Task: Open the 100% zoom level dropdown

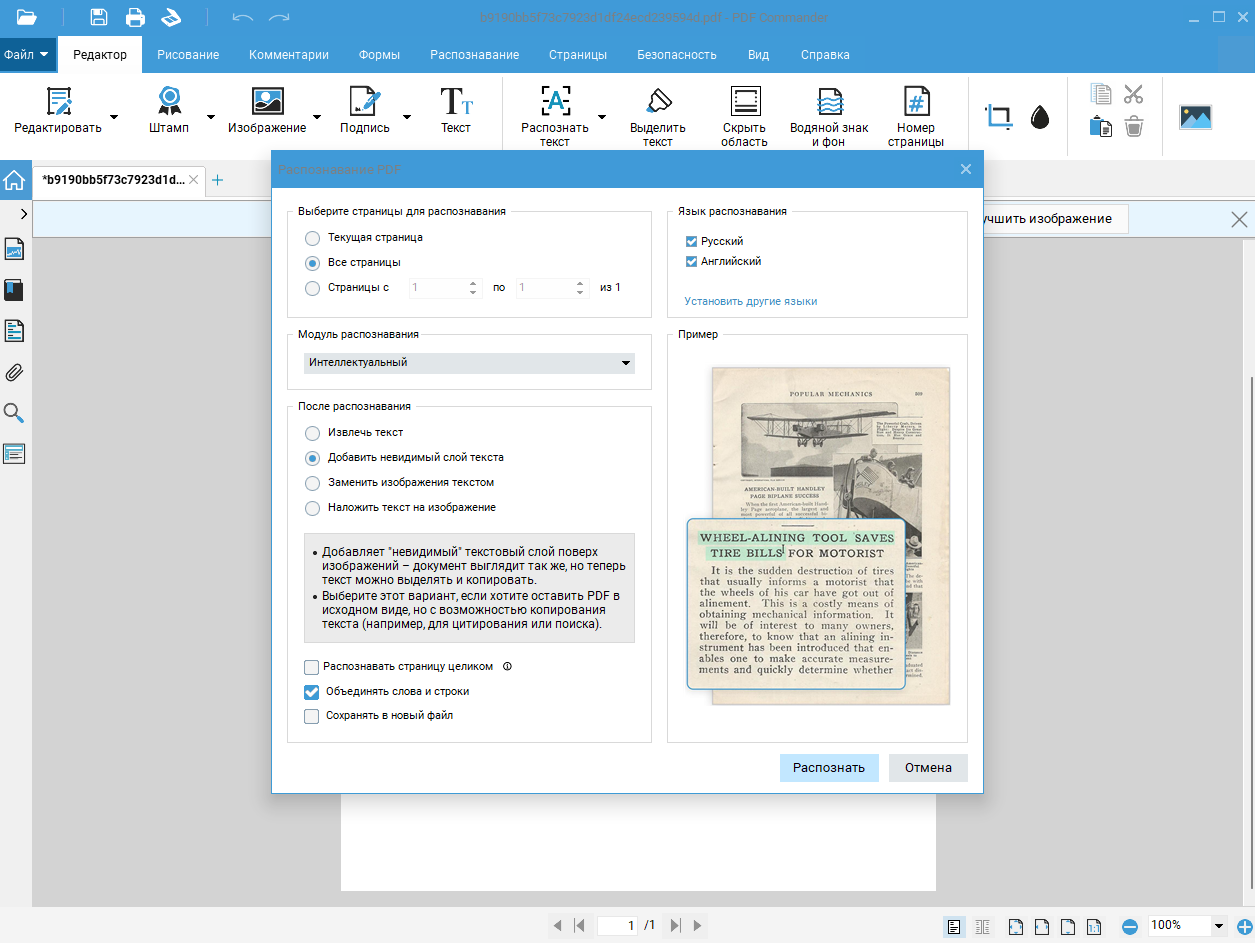Action: (x=1219, y=926)
